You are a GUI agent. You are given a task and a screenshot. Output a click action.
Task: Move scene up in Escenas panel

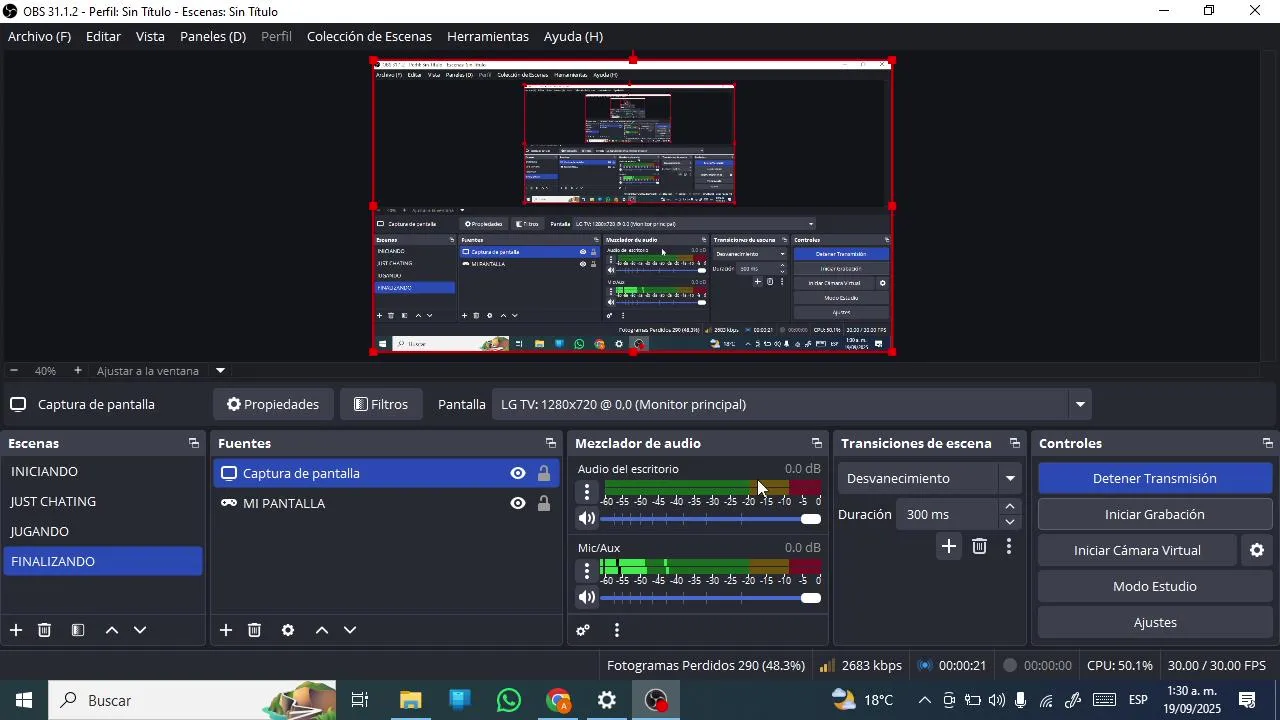(x=112, y=630)
